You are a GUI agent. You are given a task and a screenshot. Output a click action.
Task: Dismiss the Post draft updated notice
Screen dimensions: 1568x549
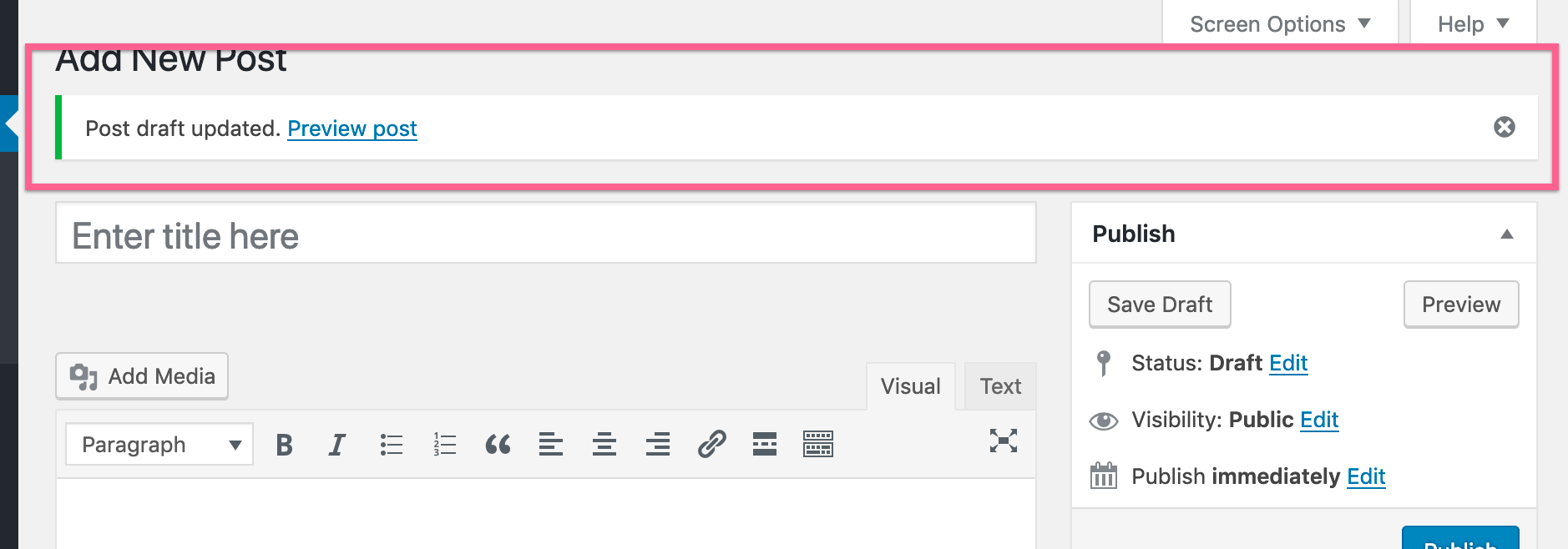[1504, 127]
